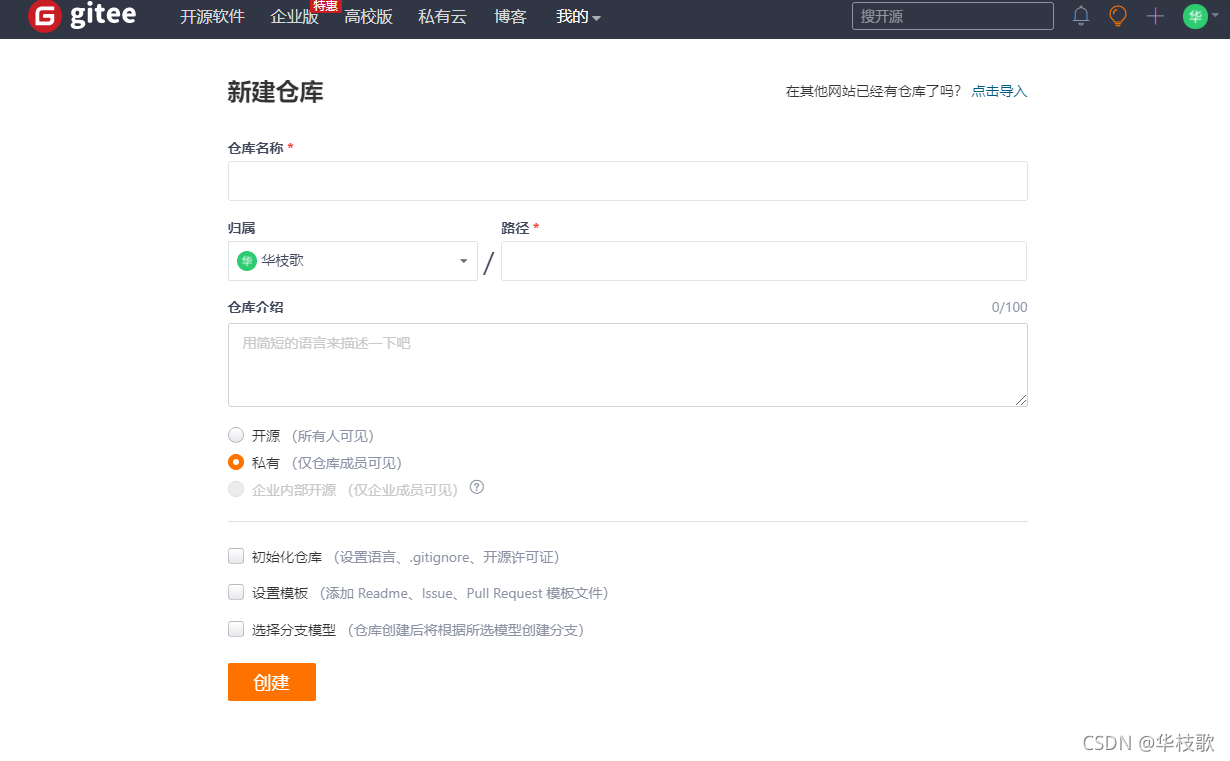The image size is (1230, 761).
Task: Click the lightbulb feedback icon
Action: [x=1117, y=16]
